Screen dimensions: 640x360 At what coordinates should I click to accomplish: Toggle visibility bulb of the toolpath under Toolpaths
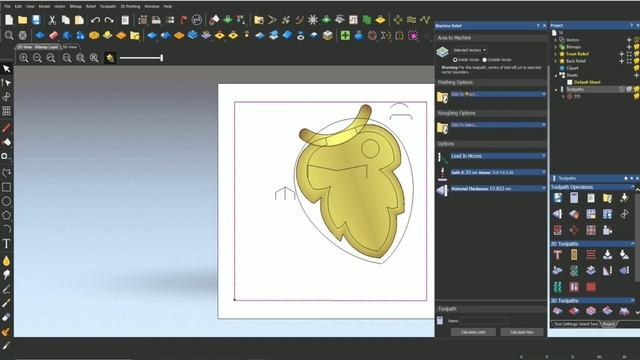637,96
